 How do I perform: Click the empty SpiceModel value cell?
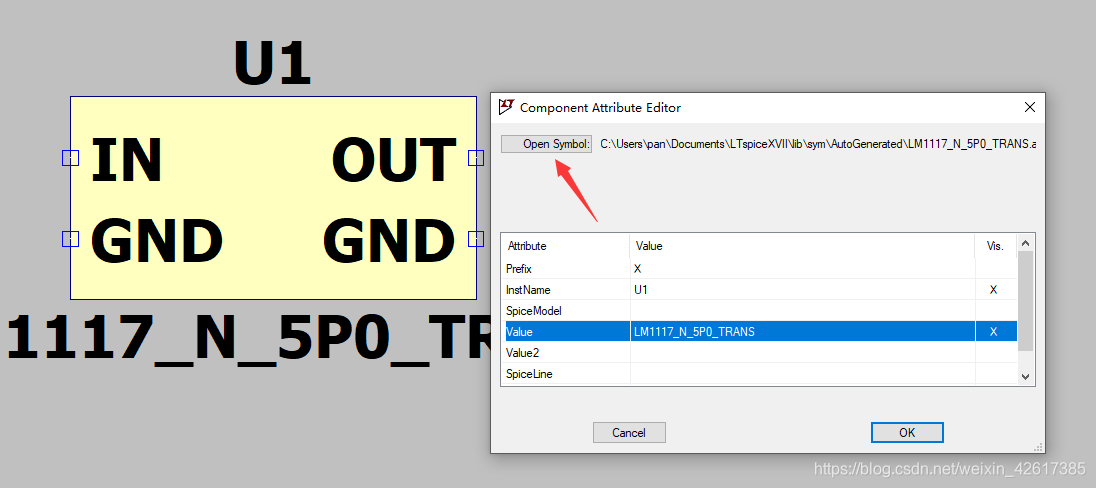(x=802, y=310)
